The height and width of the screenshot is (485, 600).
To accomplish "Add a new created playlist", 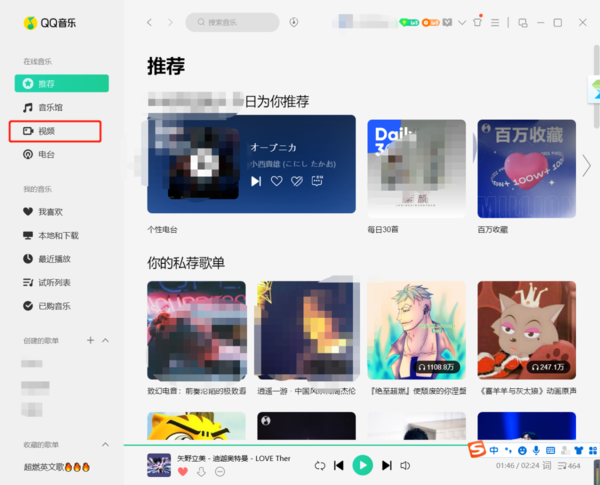I will tap(90, 340).
